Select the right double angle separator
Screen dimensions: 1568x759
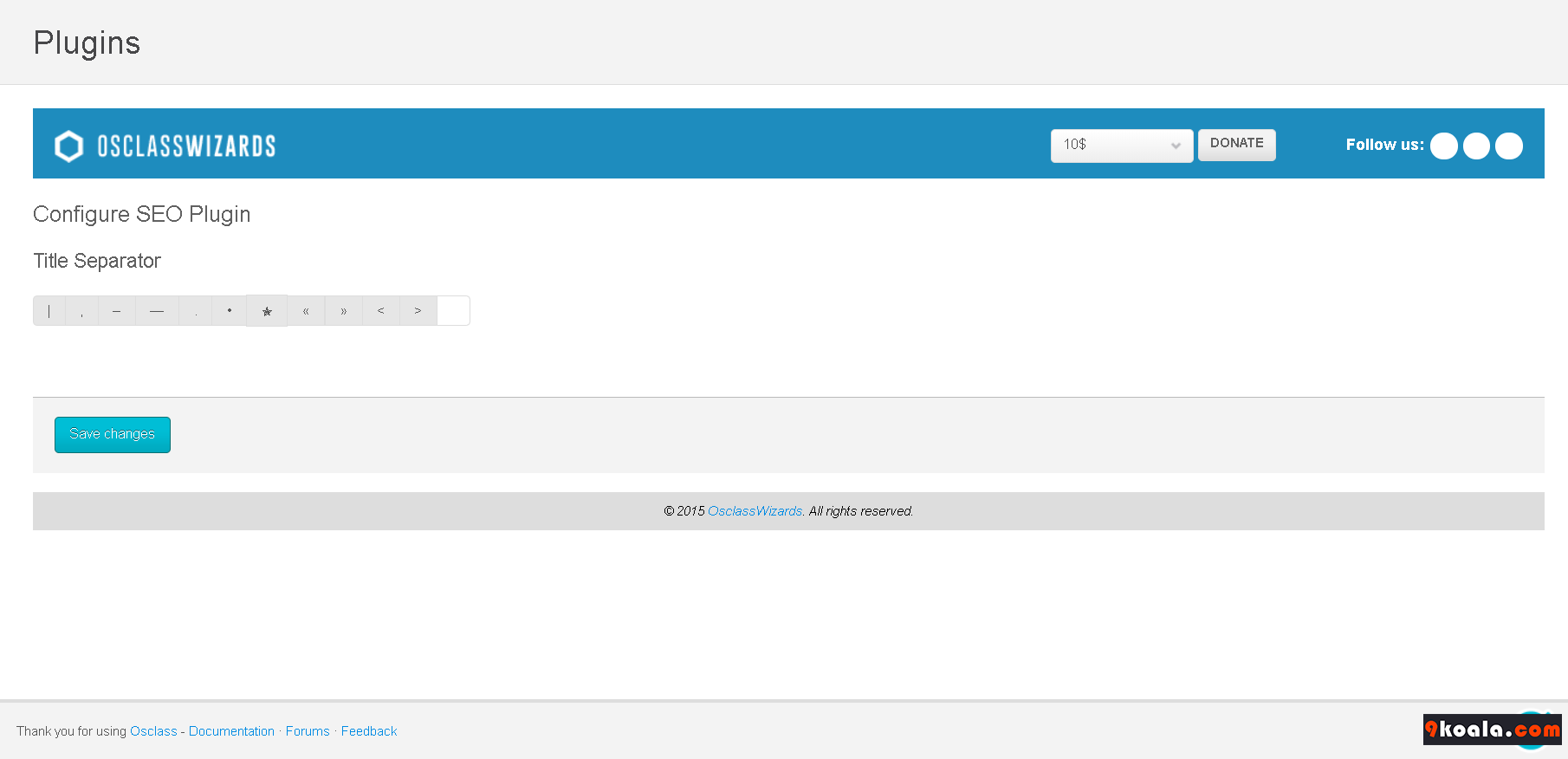[344, 311]
